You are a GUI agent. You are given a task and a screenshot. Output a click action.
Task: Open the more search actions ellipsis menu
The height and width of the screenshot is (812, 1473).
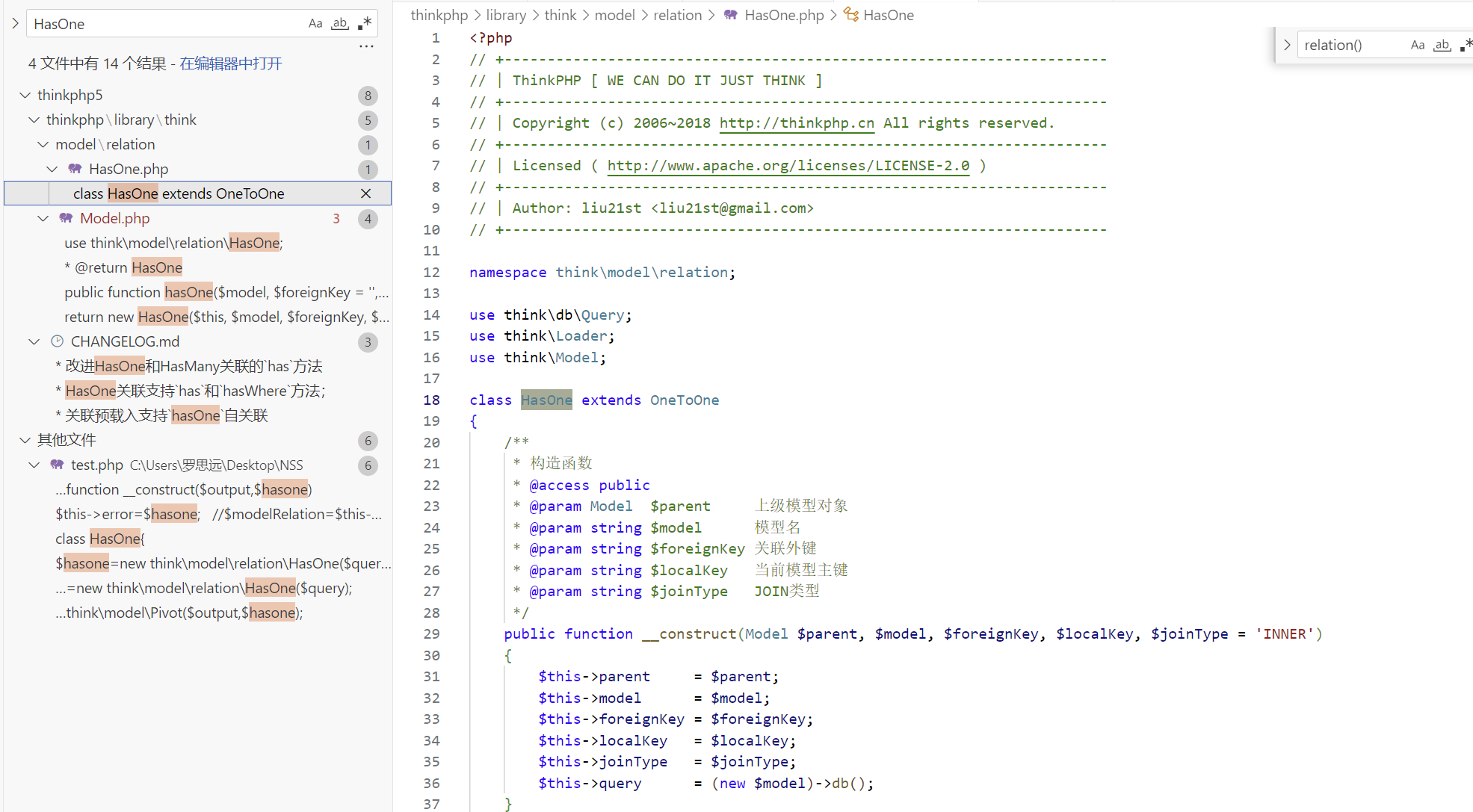(366, 46)
